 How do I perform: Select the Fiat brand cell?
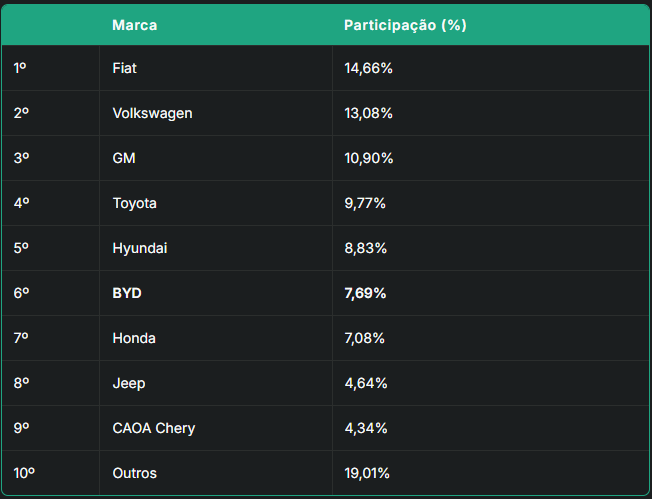tap(125, 68)
